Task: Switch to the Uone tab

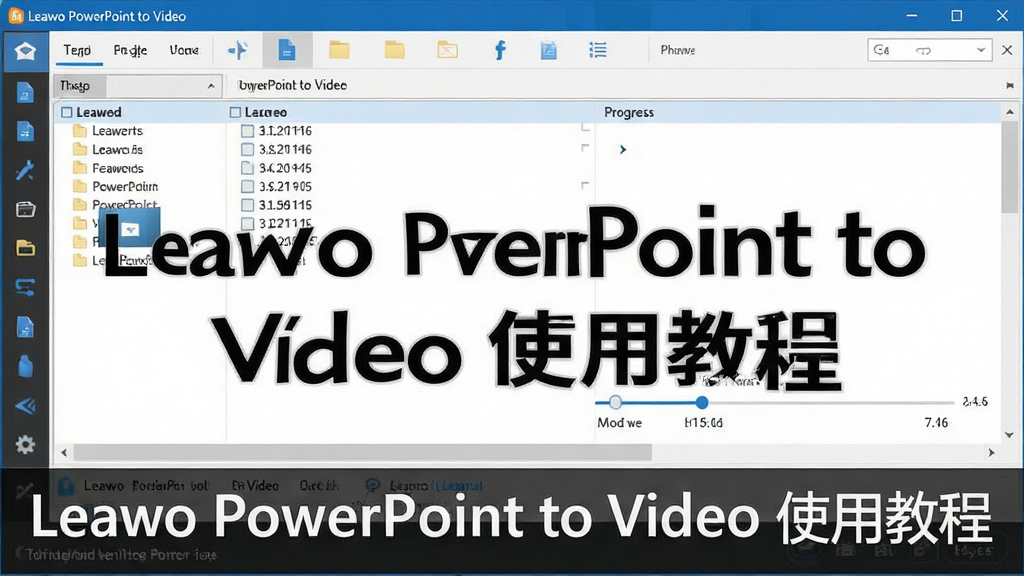Action: tap(184, 50)
